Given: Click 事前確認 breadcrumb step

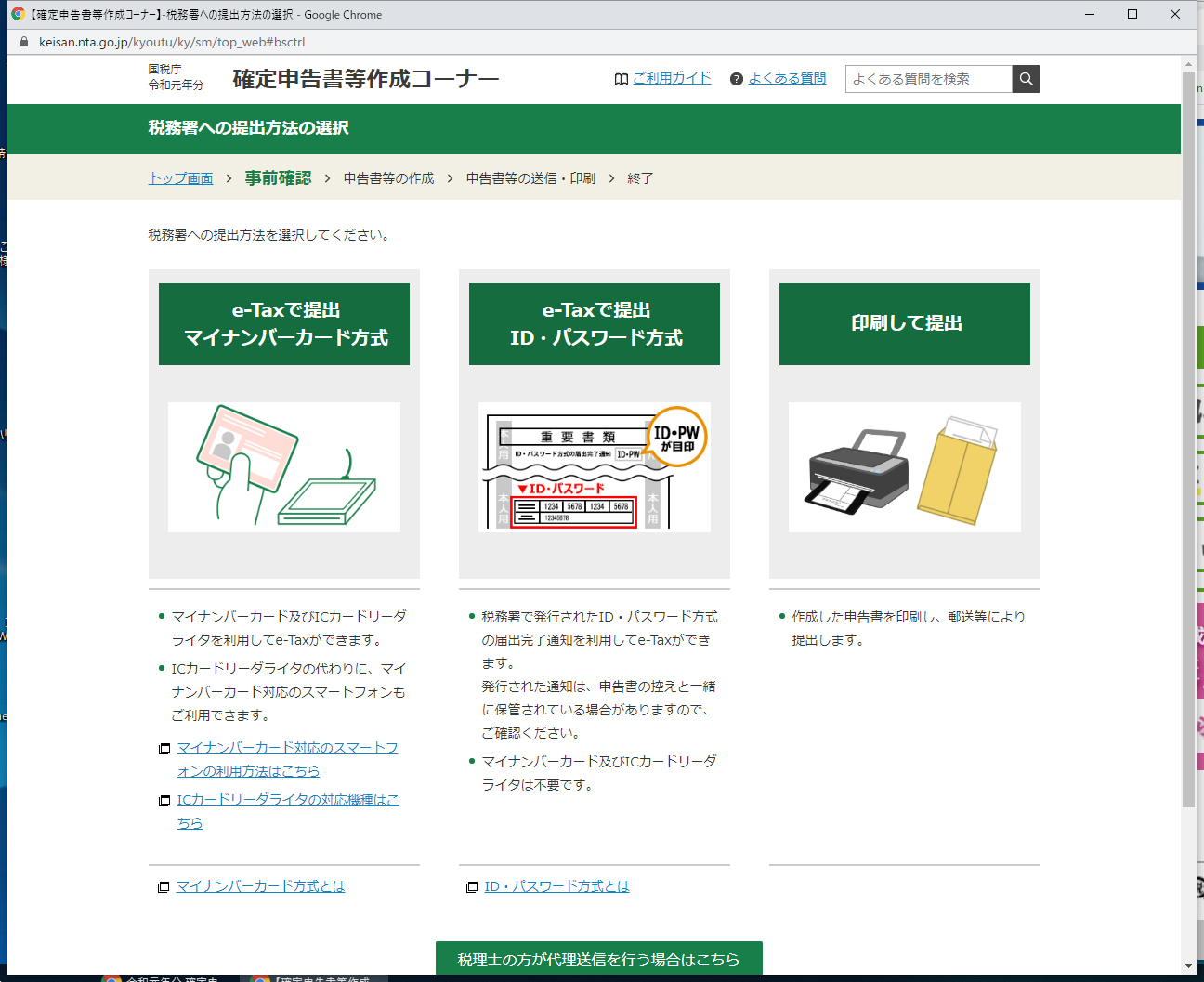Looking at the screenshot, I should 278,178.
